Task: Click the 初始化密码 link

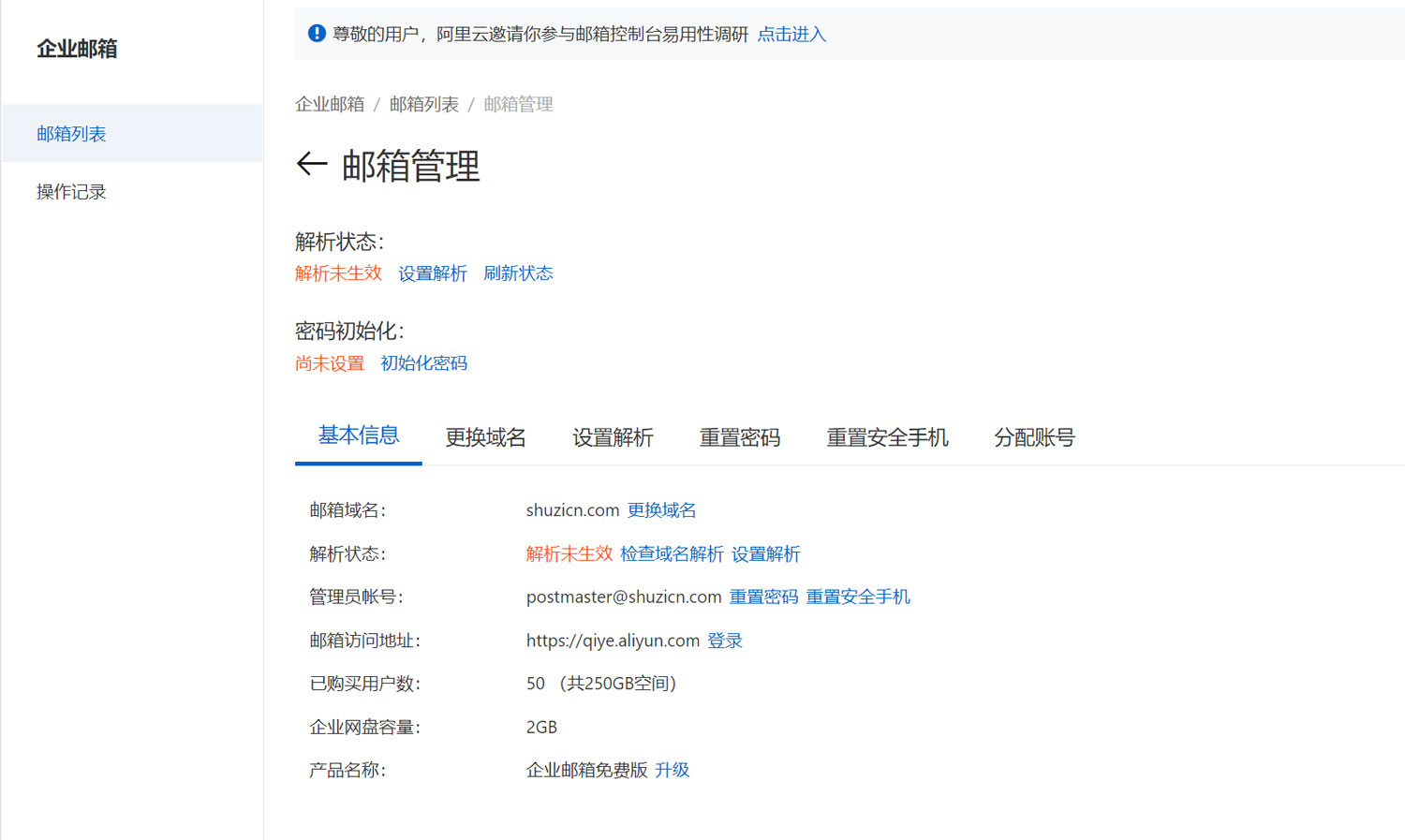Action: [x=423, y=363]
